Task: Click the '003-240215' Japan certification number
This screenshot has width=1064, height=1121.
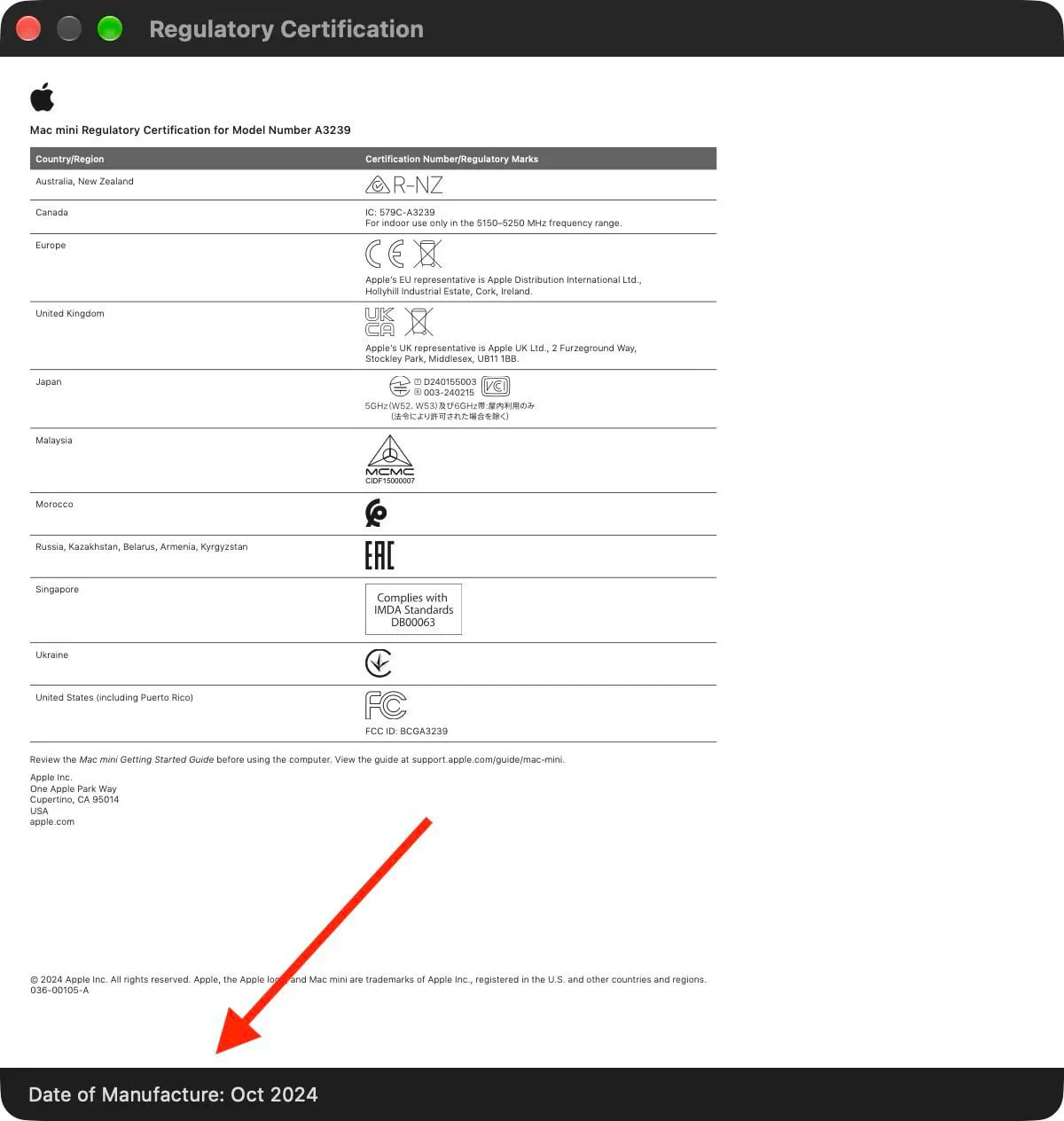Action: coord(449,393)
